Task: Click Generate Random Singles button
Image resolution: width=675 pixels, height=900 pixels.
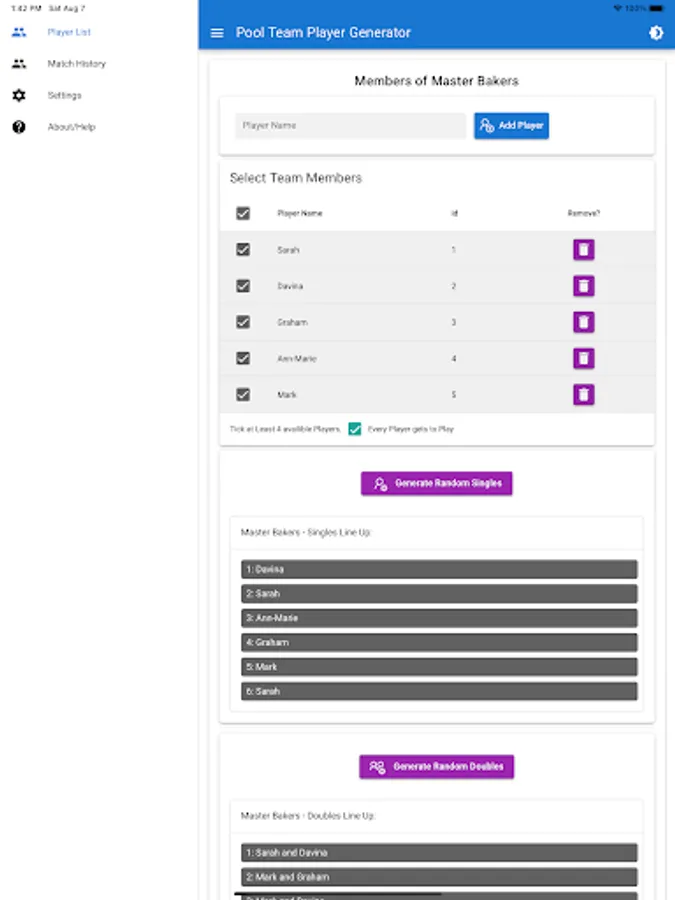Action: click(x=437, y=483)
